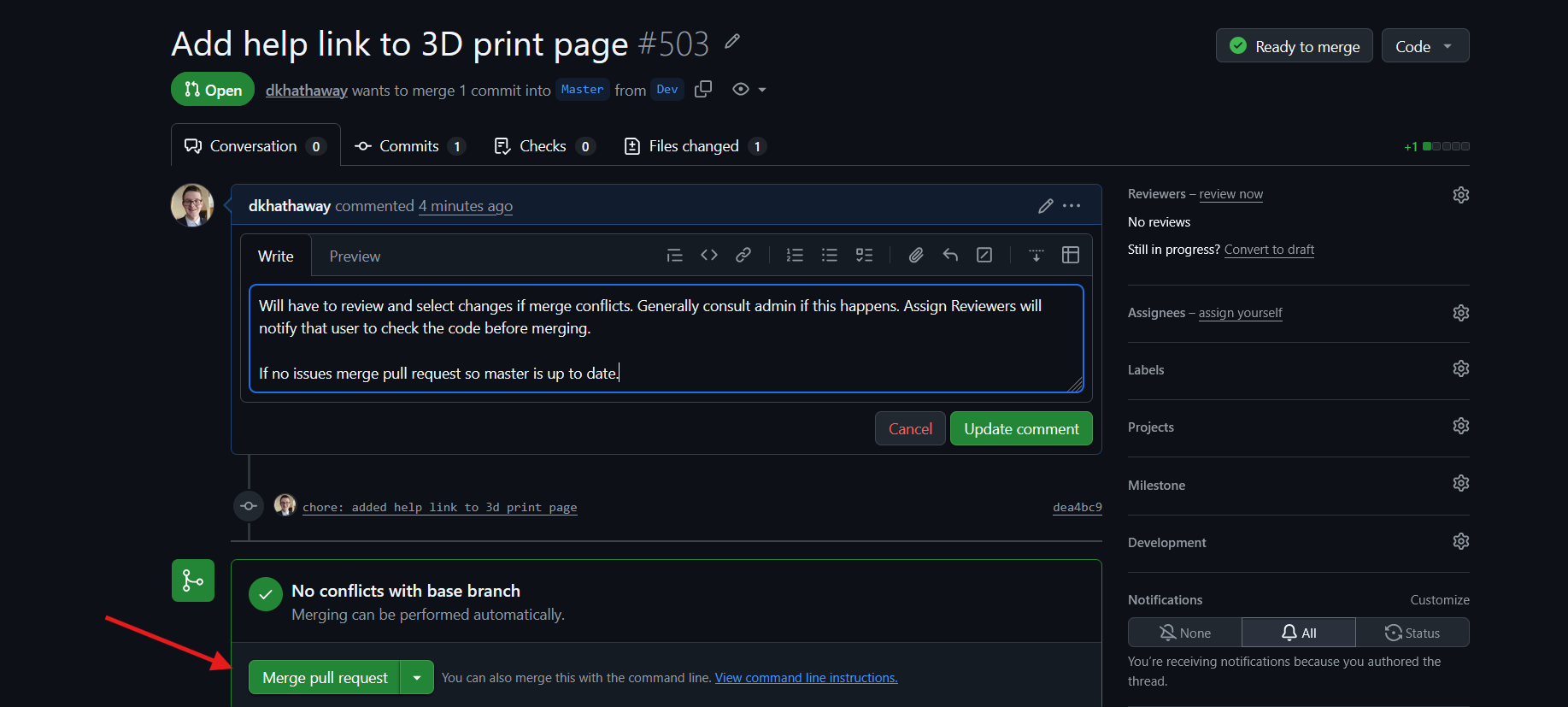
Task: Add a link using chain icon
Action: click(743, 255)
